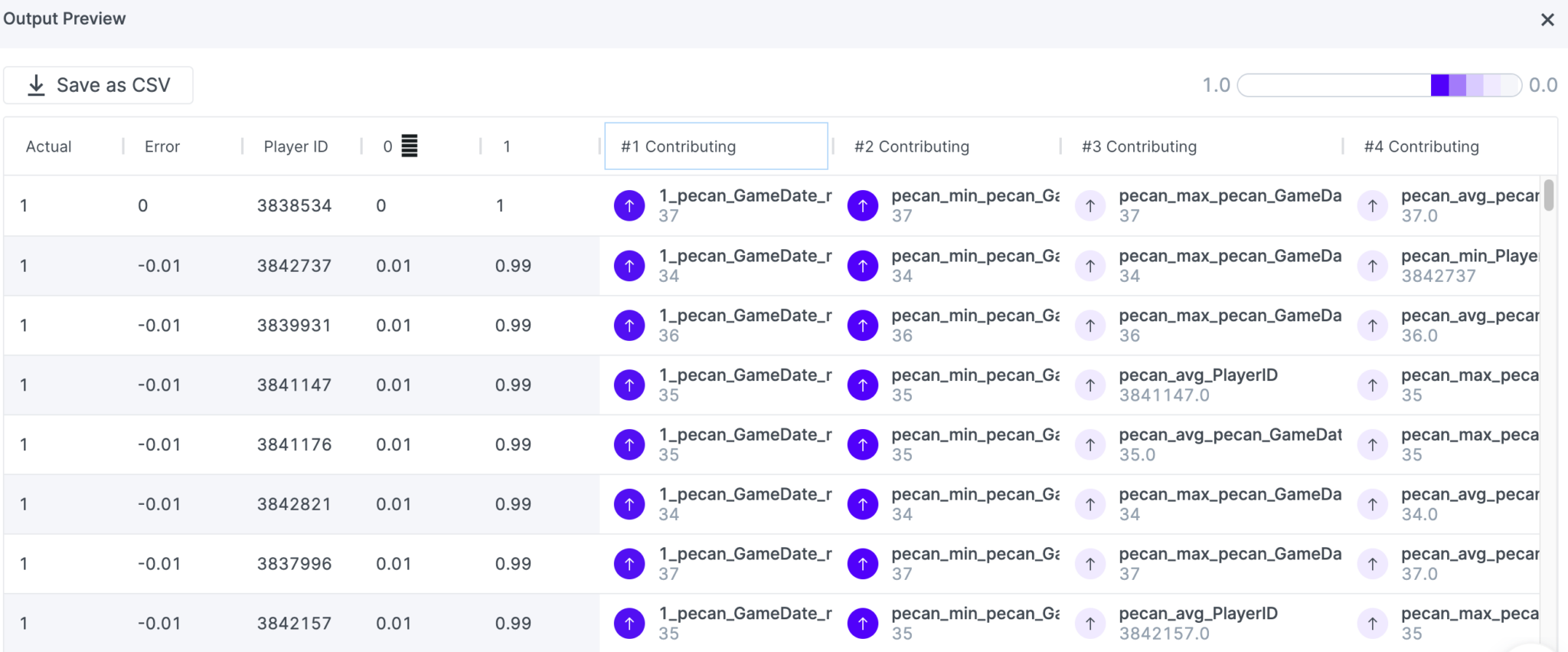Click the #2 Contributing column header
This screenshot has width=1568, height=652.
pyautogui.click(x=911, y=146)
